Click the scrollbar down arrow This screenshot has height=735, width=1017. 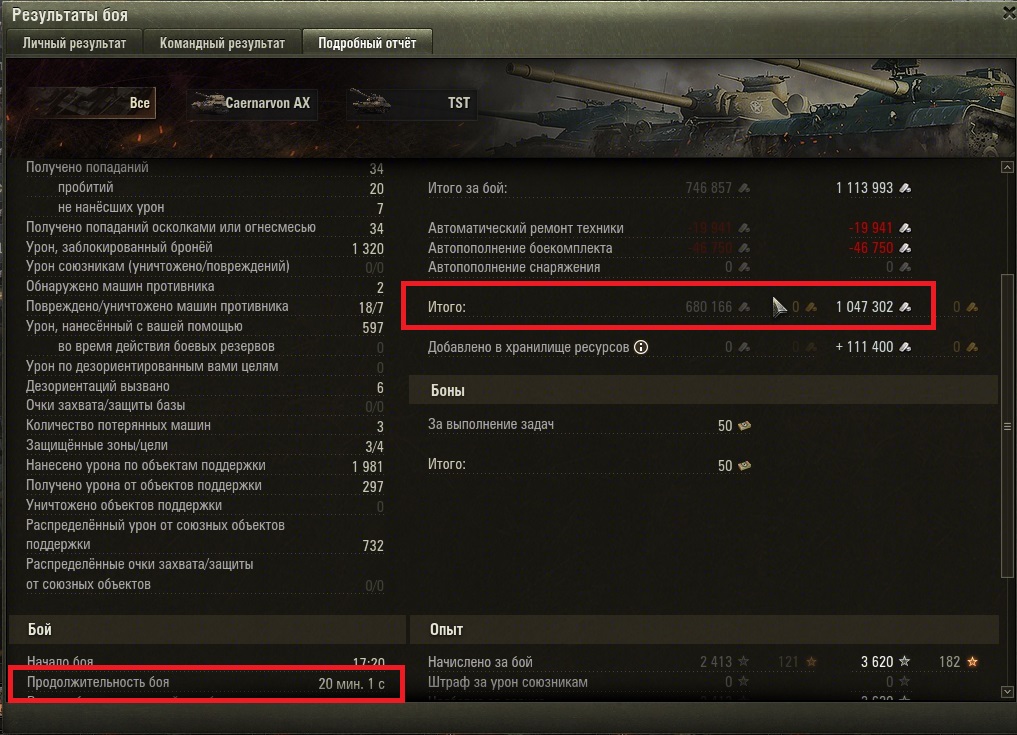[1007, 692]
